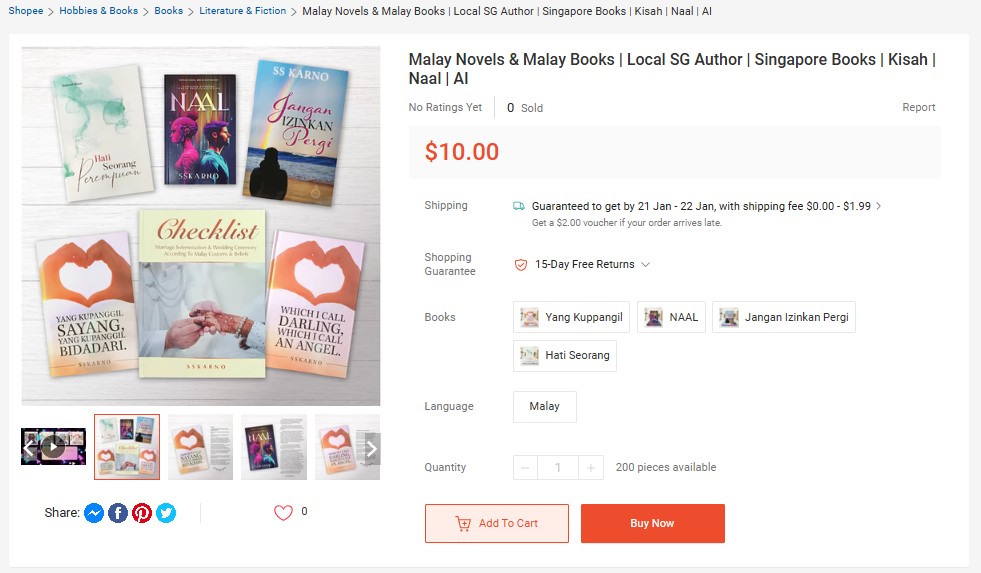This screenshot has width=981, height=573.
Task: Share on Facebook icon
Action: click(118, 513)
